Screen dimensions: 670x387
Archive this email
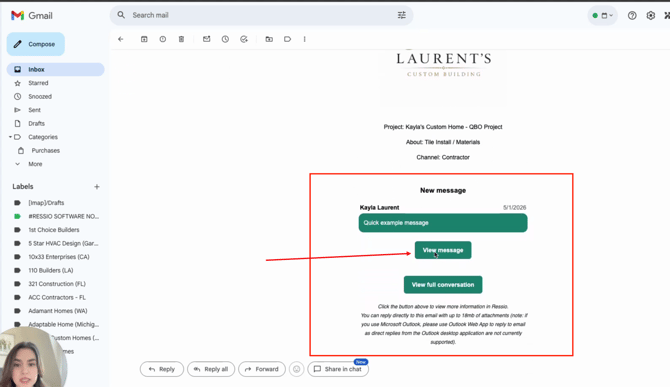pyautogui.click(x=144, y=39)
